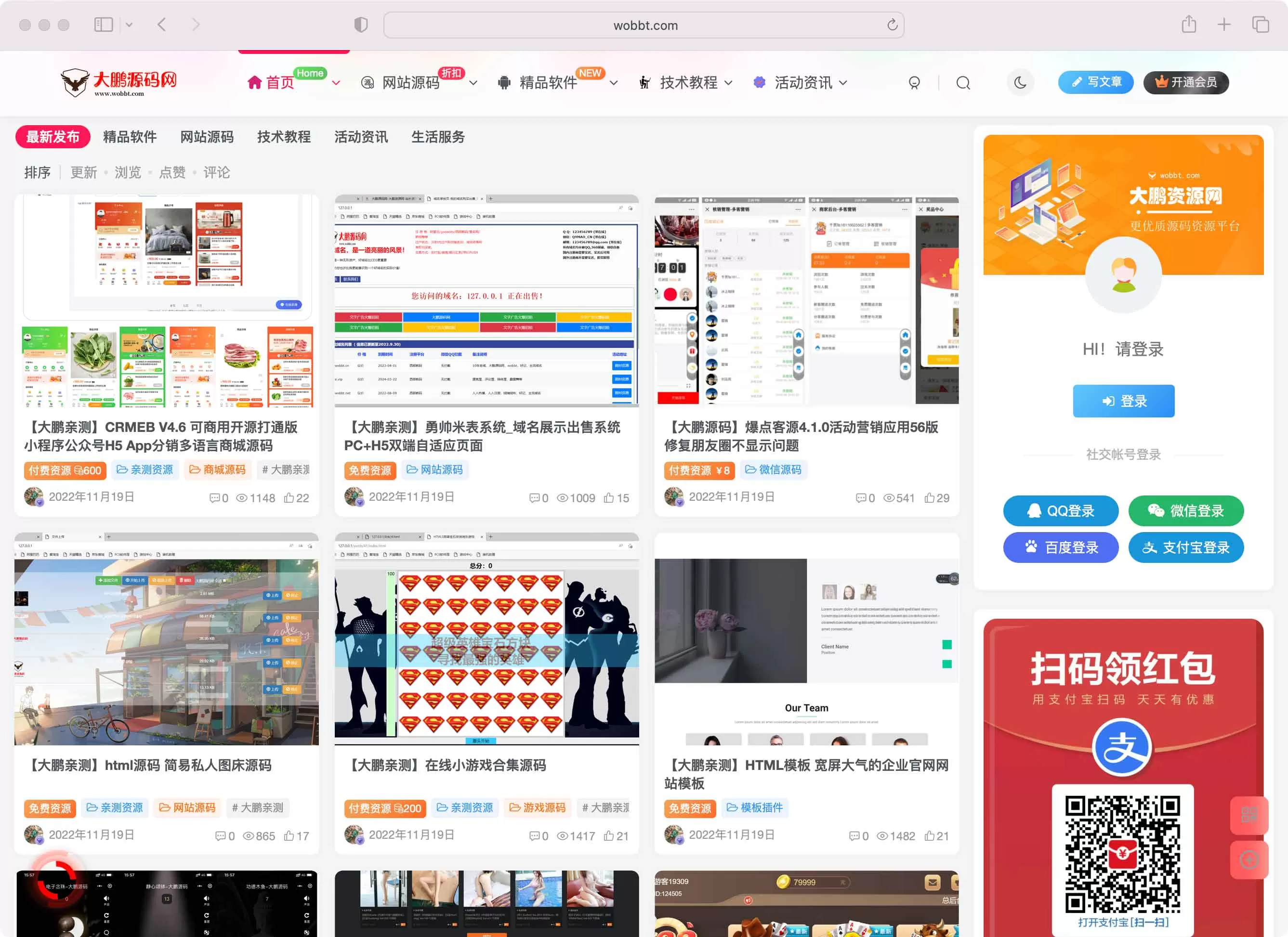This screenshot has height=937, width=1288.
Task: Click the 百度登录 button
Action: [1060, 547]
